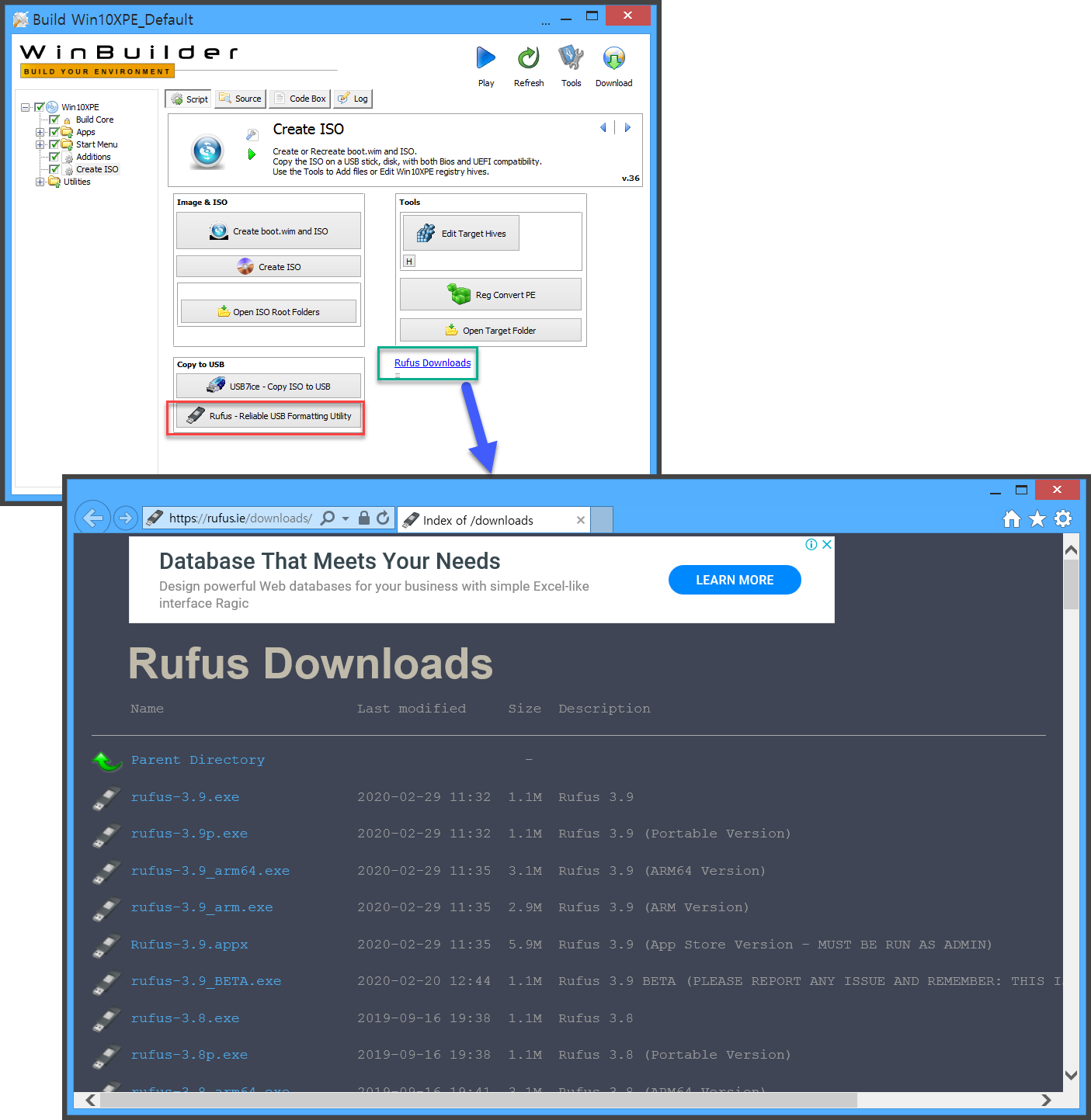The height and width of the screenshot is (1120, 1091).
Task: Expand the Utilities tree node
Action: [40, 182]
